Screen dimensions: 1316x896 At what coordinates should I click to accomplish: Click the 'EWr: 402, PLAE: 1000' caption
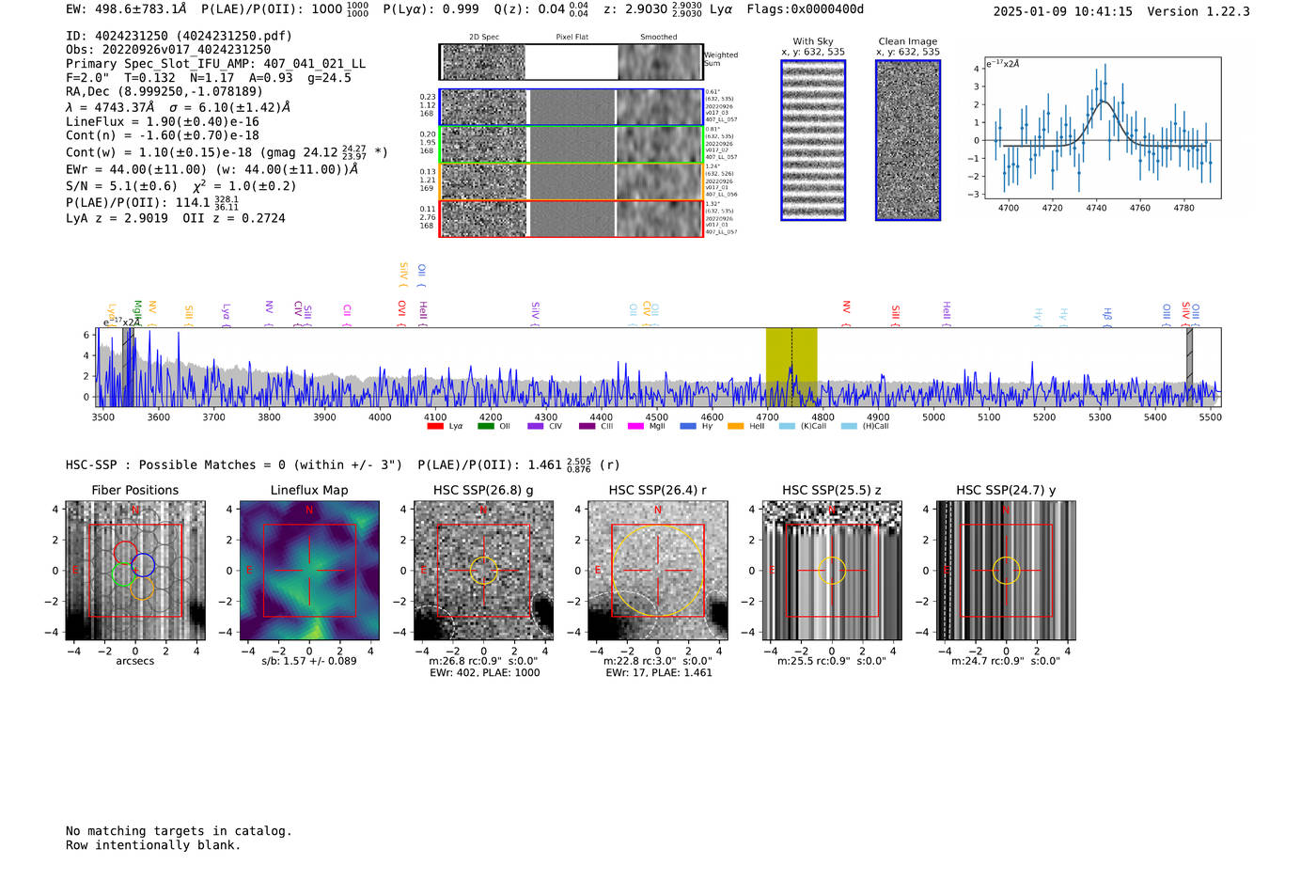coord(485,672)
